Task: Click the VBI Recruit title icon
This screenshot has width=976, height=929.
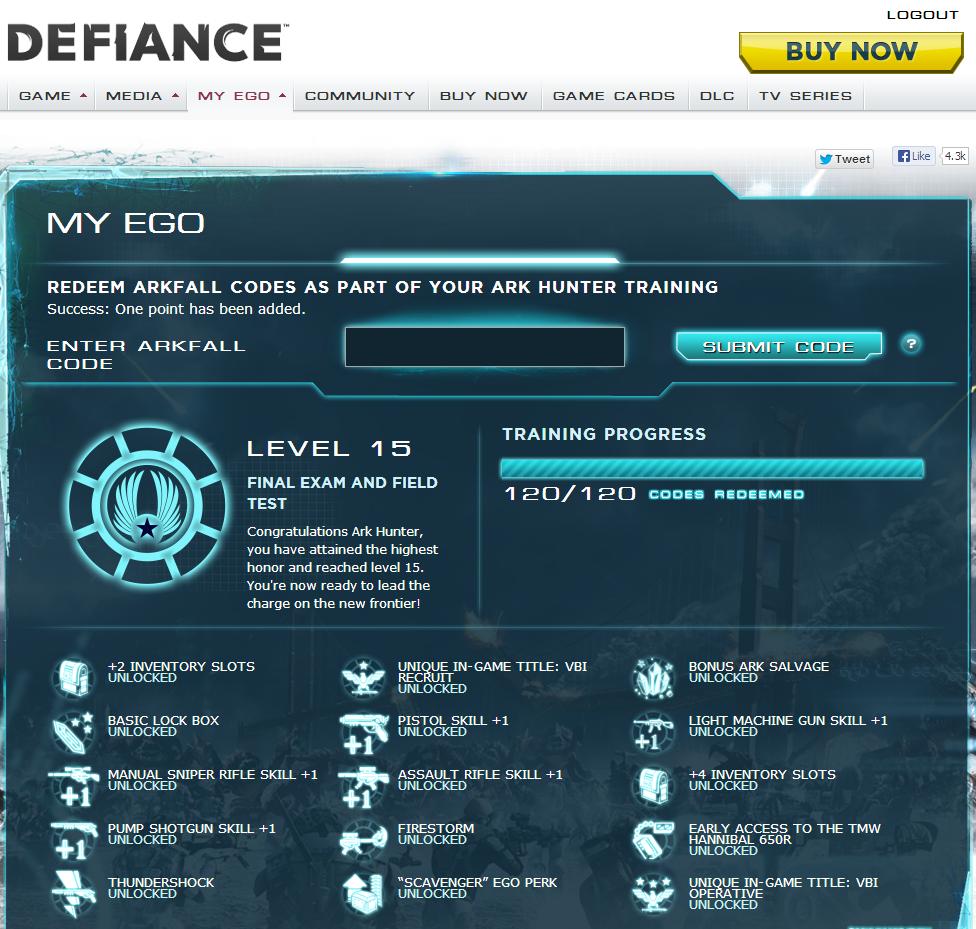Action: (x=364, y=677)
